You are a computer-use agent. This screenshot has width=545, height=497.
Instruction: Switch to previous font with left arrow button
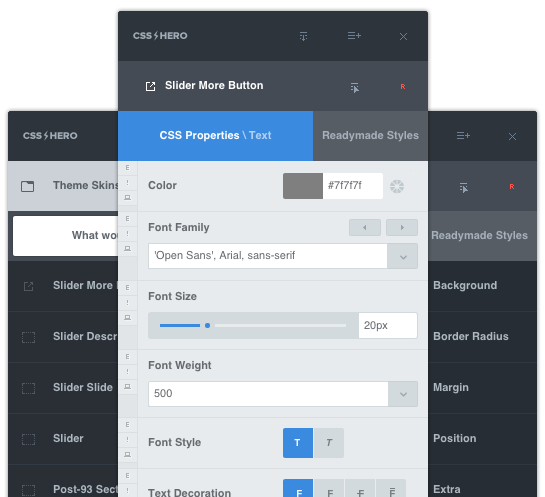click(365, 228)
